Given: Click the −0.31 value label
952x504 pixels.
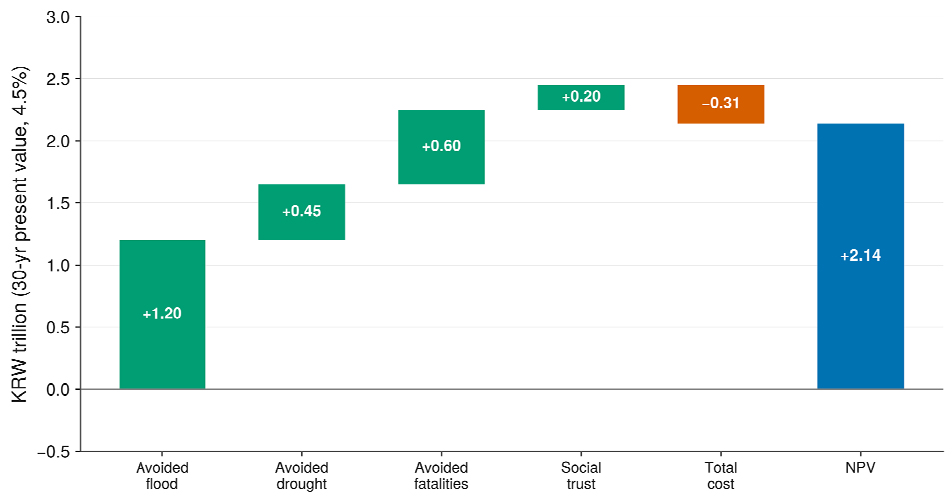Looking at the screenshot, I should tap(721, 103).
